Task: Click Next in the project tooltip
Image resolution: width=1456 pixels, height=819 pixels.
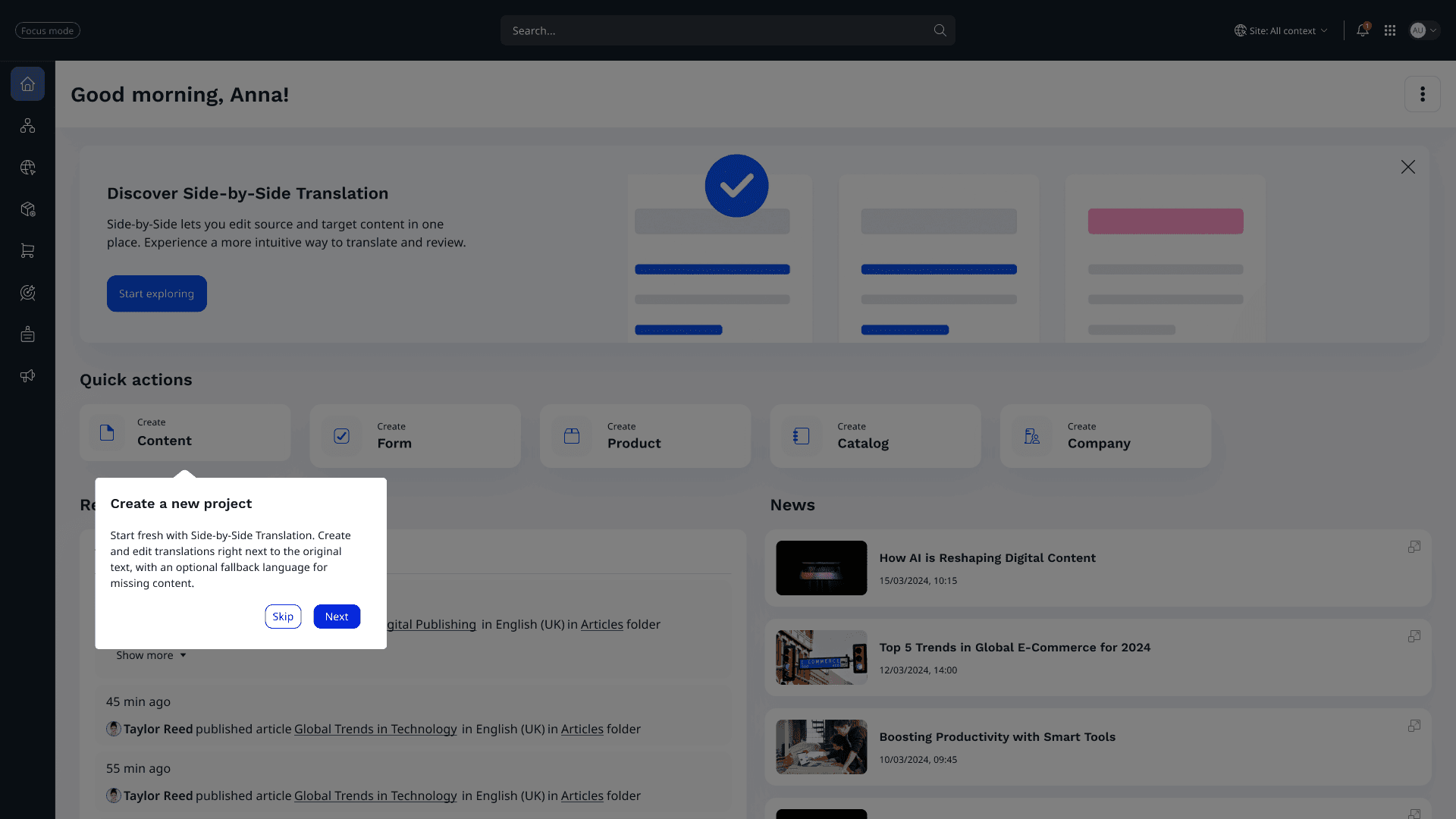Action: (337, 617)
